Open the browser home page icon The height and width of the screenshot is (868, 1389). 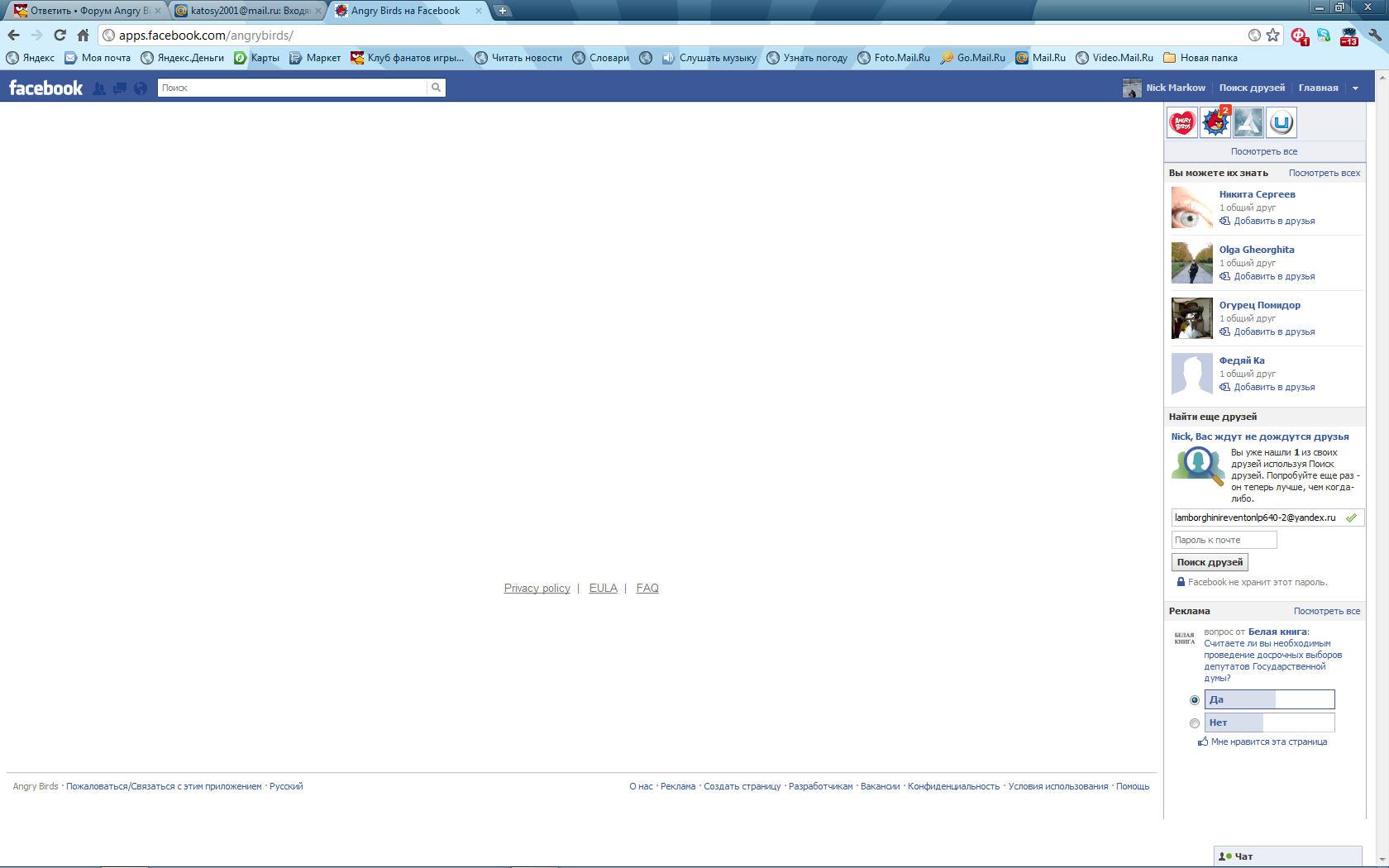83,35
